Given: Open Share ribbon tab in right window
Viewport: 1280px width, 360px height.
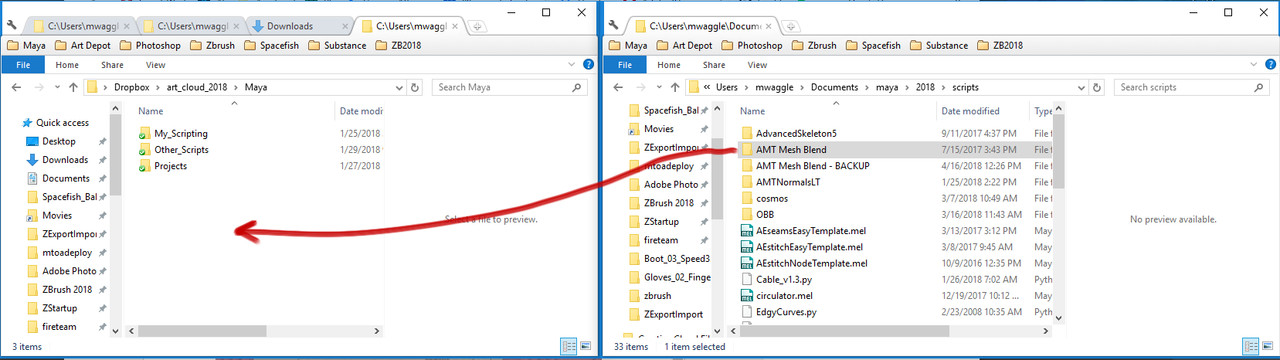Looking at the screenshot, I should click(x=714, y=65).
